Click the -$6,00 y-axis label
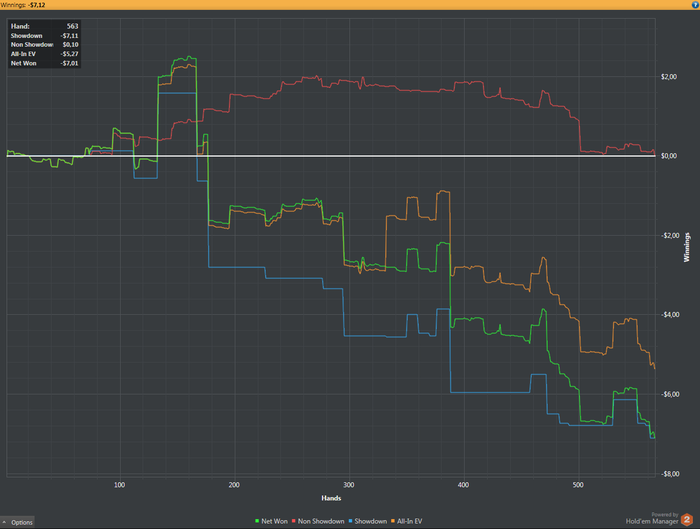Viewport: 700px width, 529px height. pyautogui.click(x=670, y=394)
